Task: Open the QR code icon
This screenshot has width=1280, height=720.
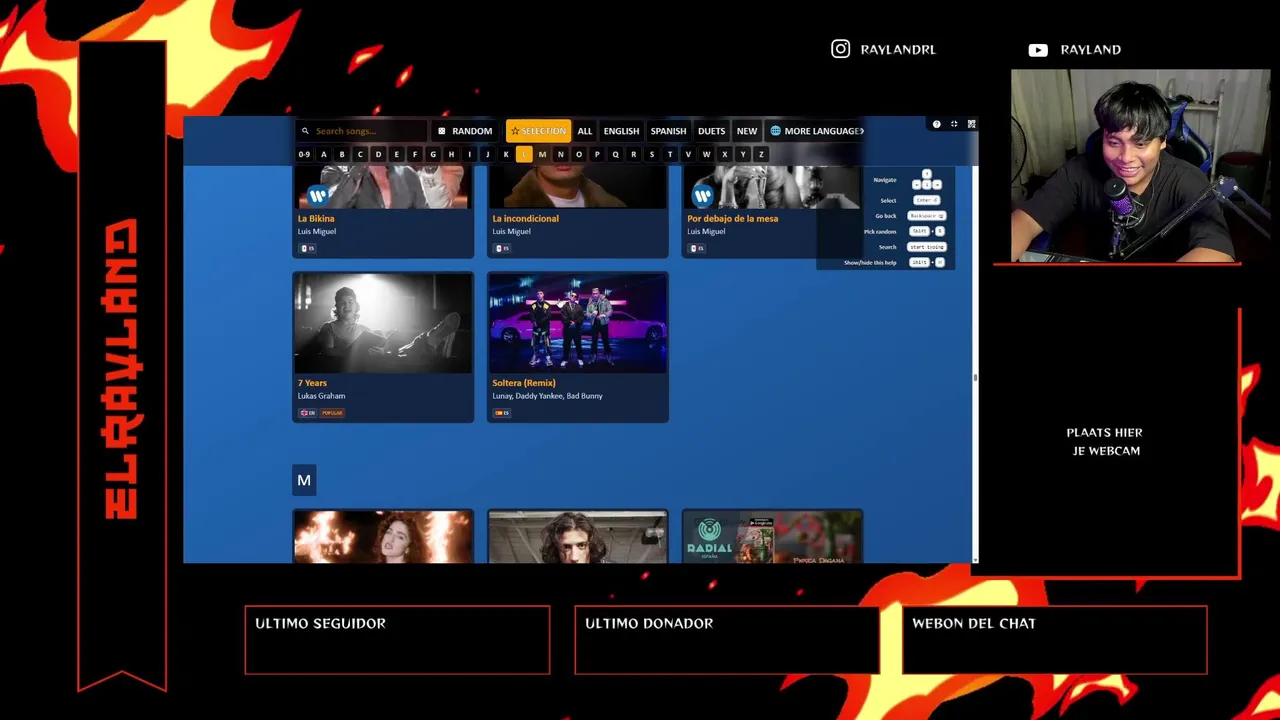Action: [x=971, y=124]
